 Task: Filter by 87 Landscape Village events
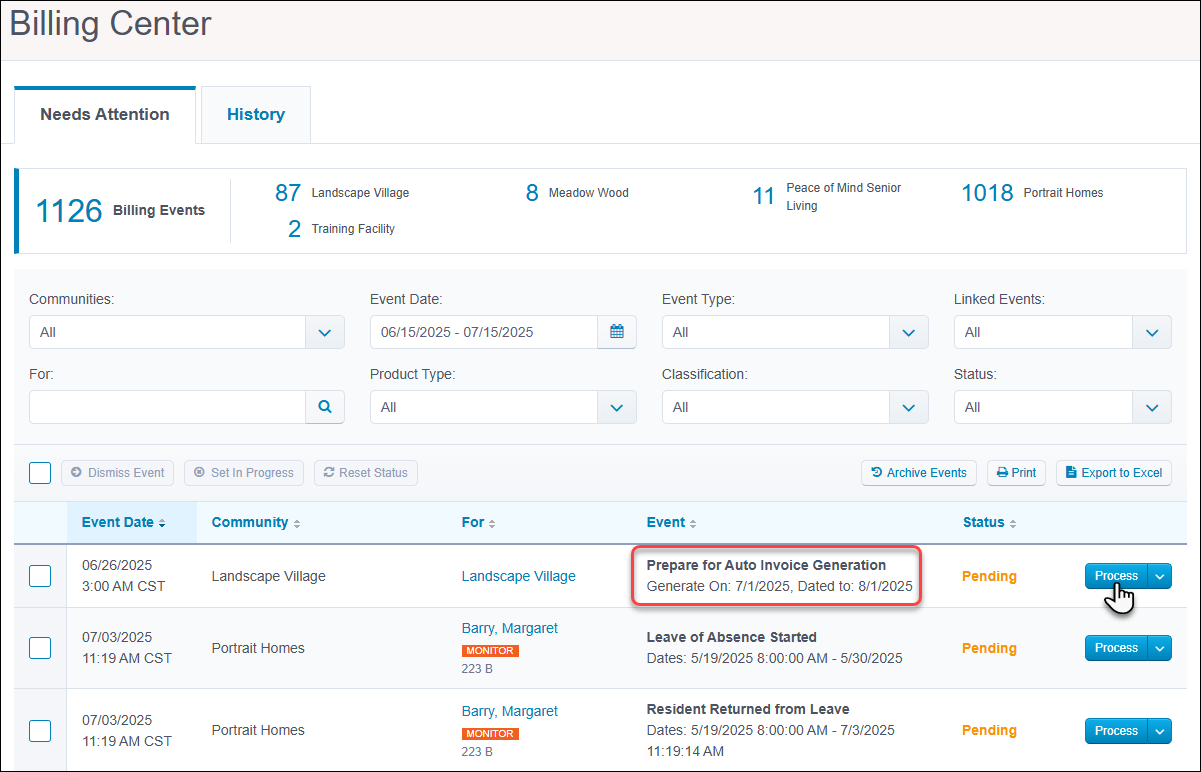[342, 193]
